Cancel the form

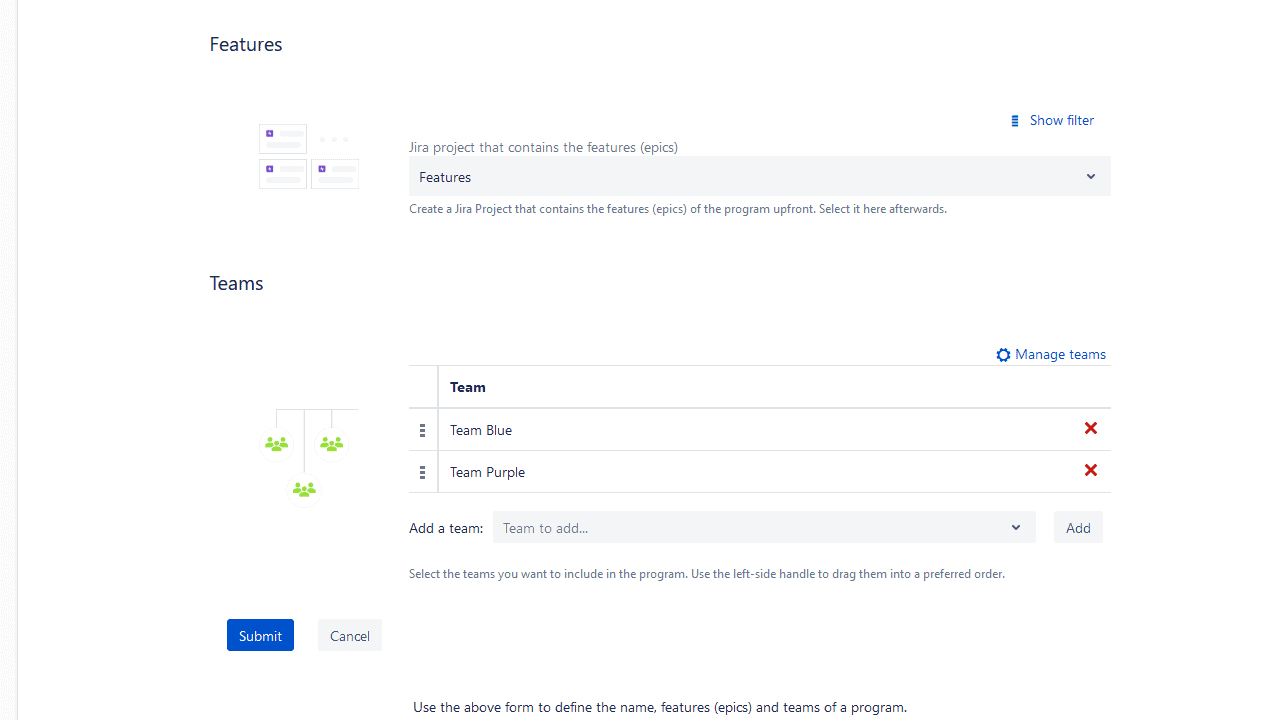(349, 635)
